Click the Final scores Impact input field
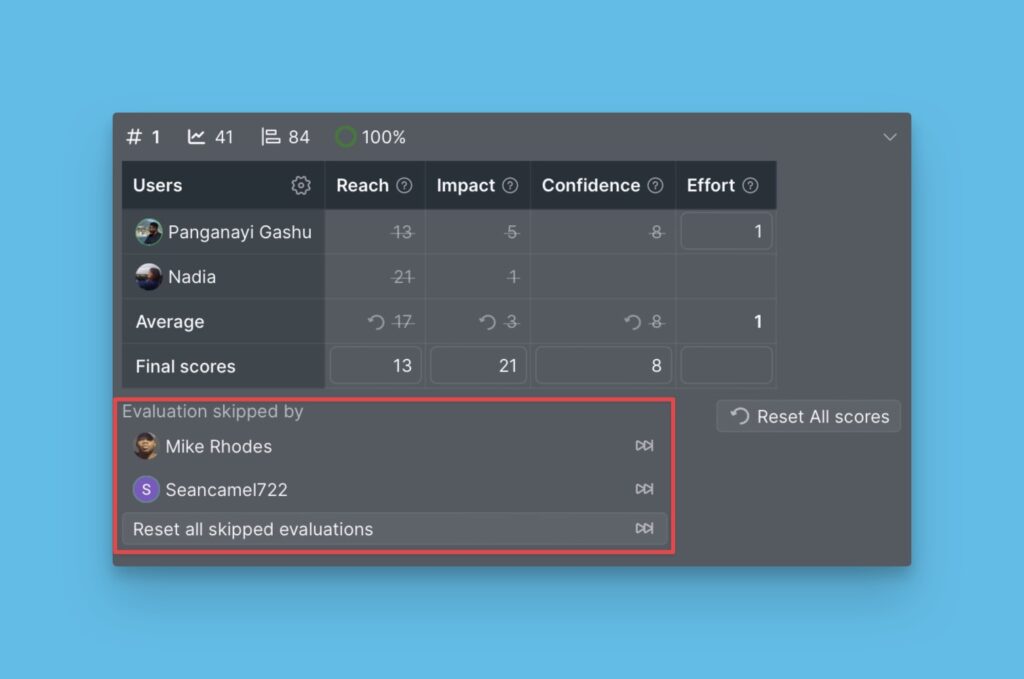 pos(479,366)
